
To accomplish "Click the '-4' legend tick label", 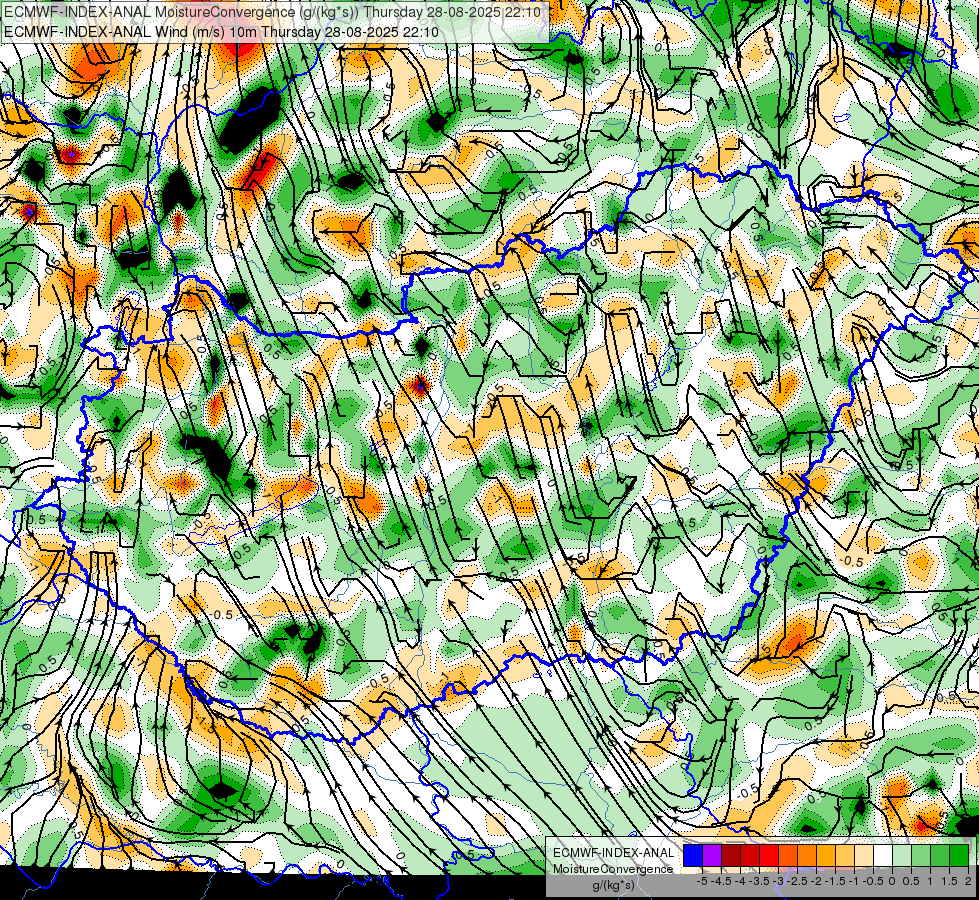I will click(740, 881).
